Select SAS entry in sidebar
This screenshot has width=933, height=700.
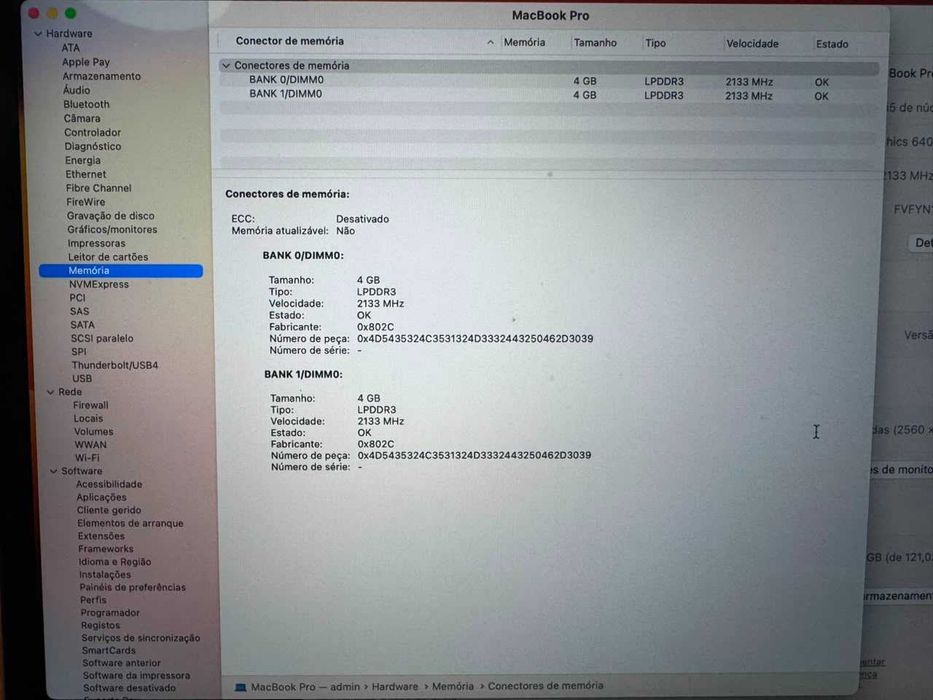pos(79,311)
